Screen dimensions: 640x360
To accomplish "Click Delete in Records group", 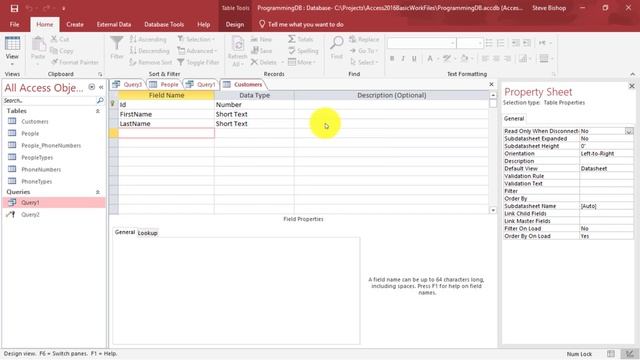I will [264, 62].
